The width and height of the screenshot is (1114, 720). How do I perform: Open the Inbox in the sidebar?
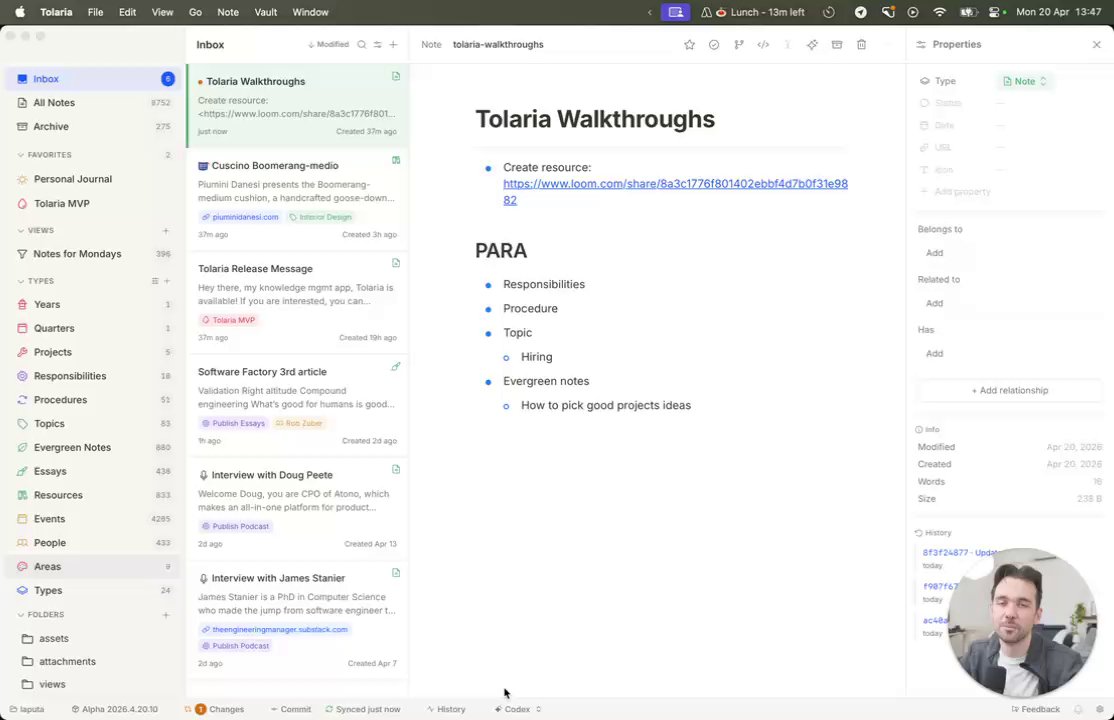92,79
